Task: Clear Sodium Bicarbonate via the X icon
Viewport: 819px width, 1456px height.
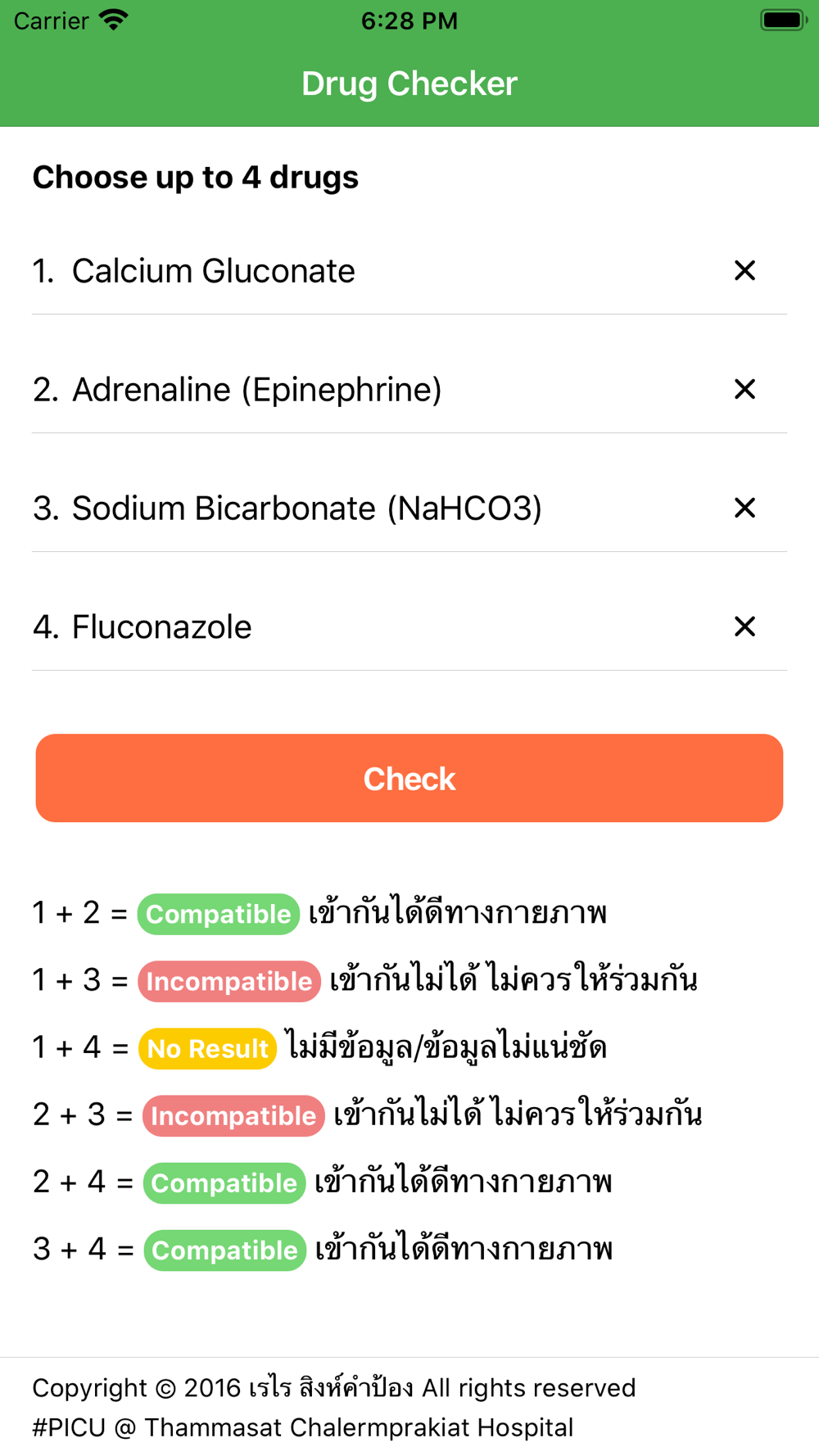Action: [x=744, y=508]
